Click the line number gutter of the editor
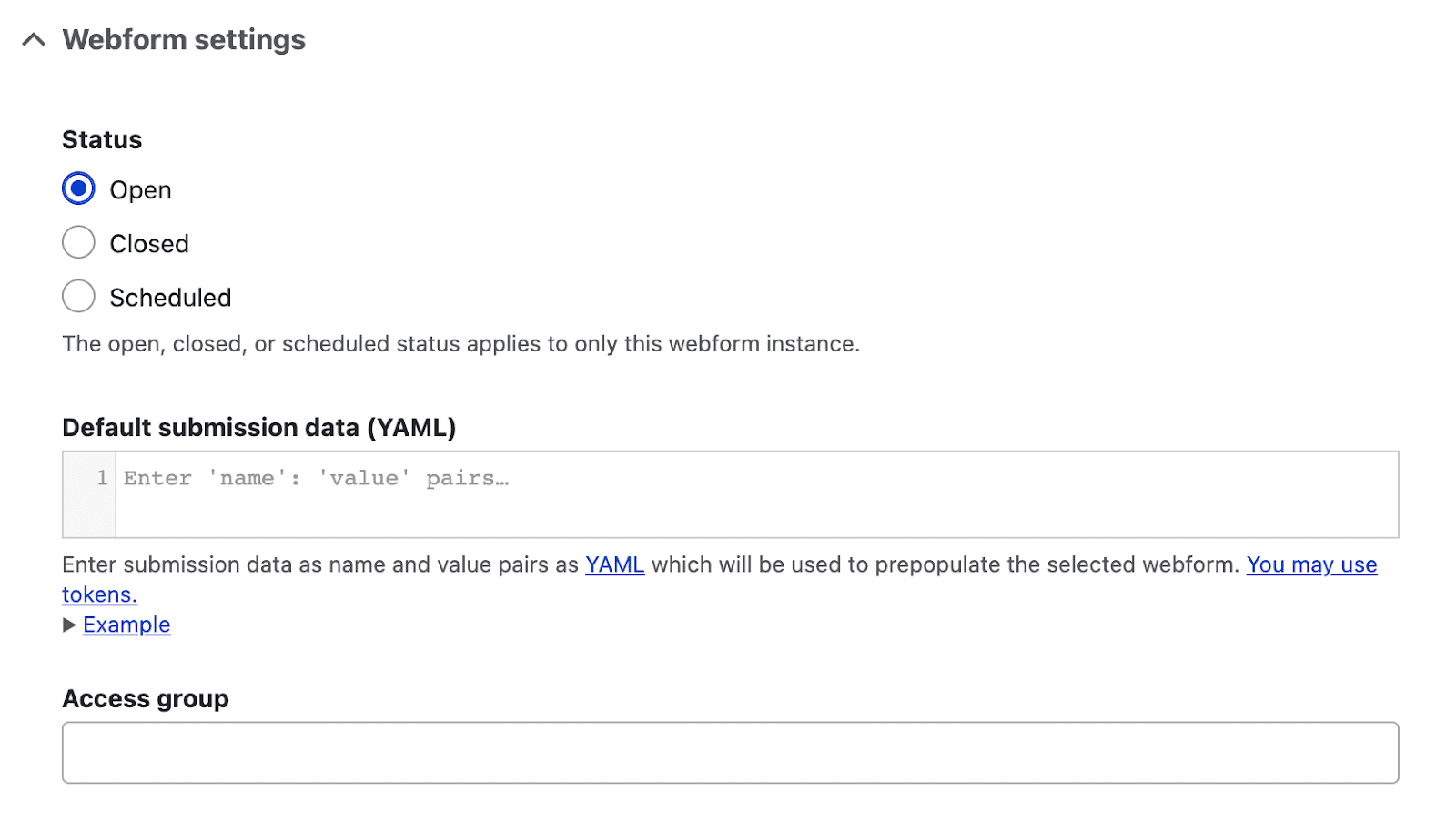Viewport: 1456px width, 823px height. 88,494
